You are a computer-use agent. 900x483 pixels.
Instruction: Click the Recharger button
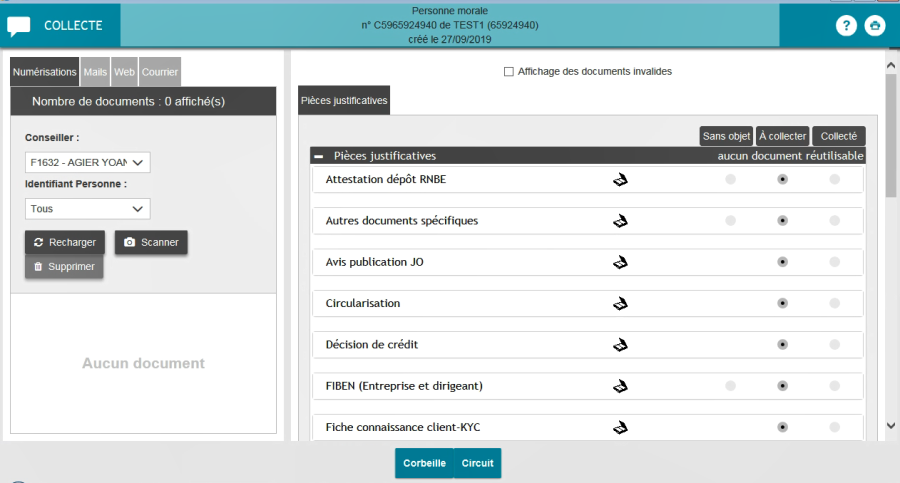(x=64, y=243)
